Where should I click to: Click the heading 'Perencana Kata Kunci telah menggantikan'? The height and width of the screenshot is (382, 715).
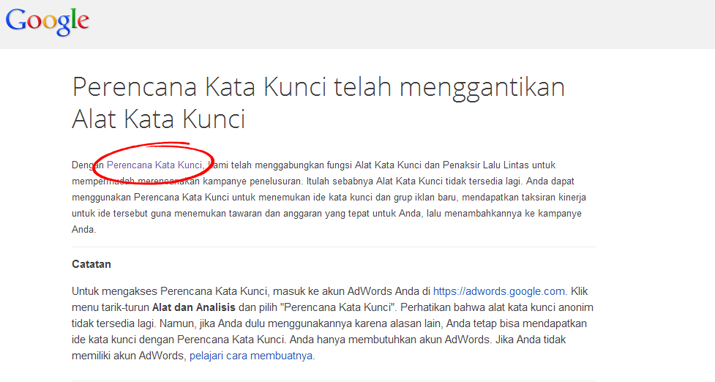[318, 87]
